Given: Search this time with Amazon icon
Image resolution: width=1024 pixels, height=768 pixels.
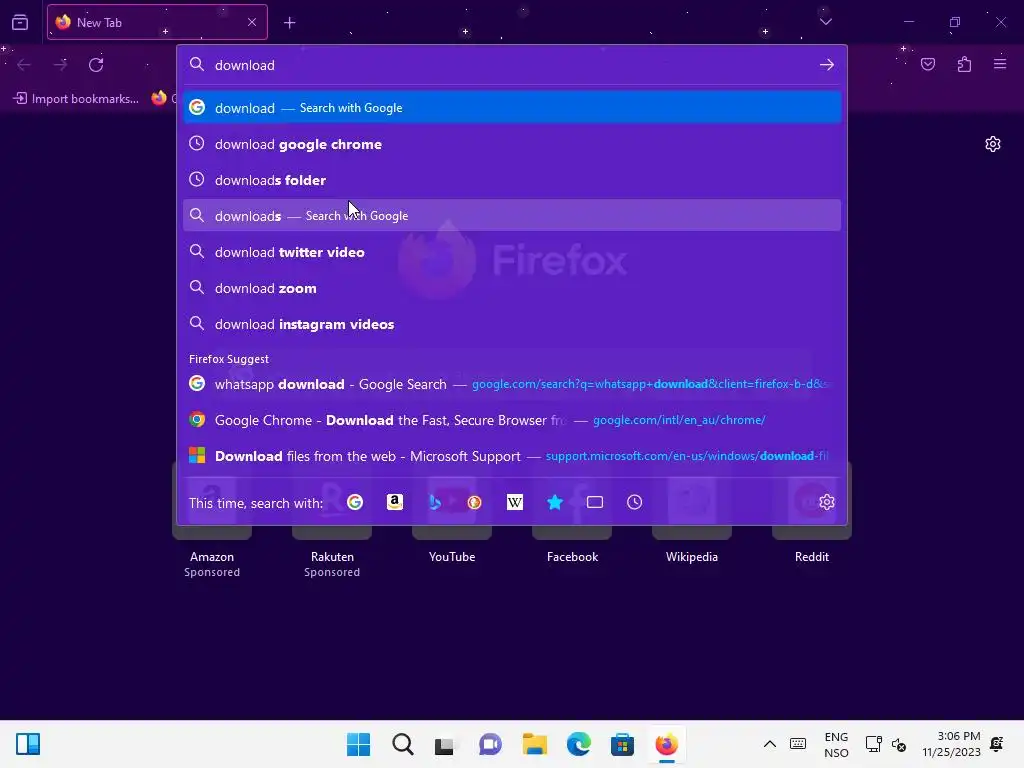Looking at the screenshot, I should click(394, 502).
